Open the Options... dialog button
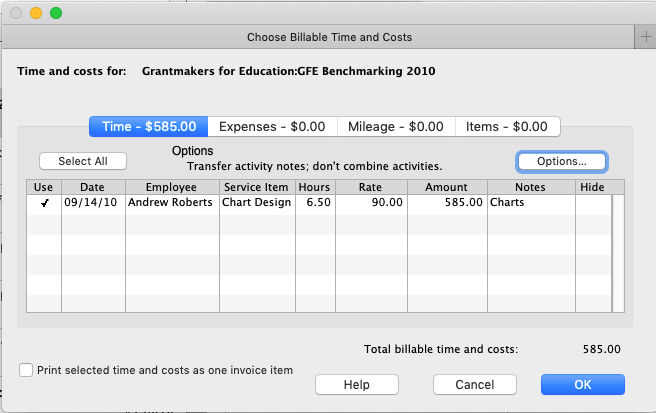This screenshot has height=413, width=656. tap(561, 161)
